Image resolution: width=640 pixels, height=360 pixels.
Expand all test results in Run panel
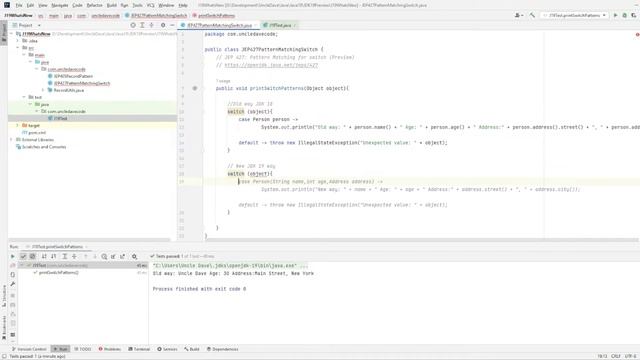tap(64, 256)
